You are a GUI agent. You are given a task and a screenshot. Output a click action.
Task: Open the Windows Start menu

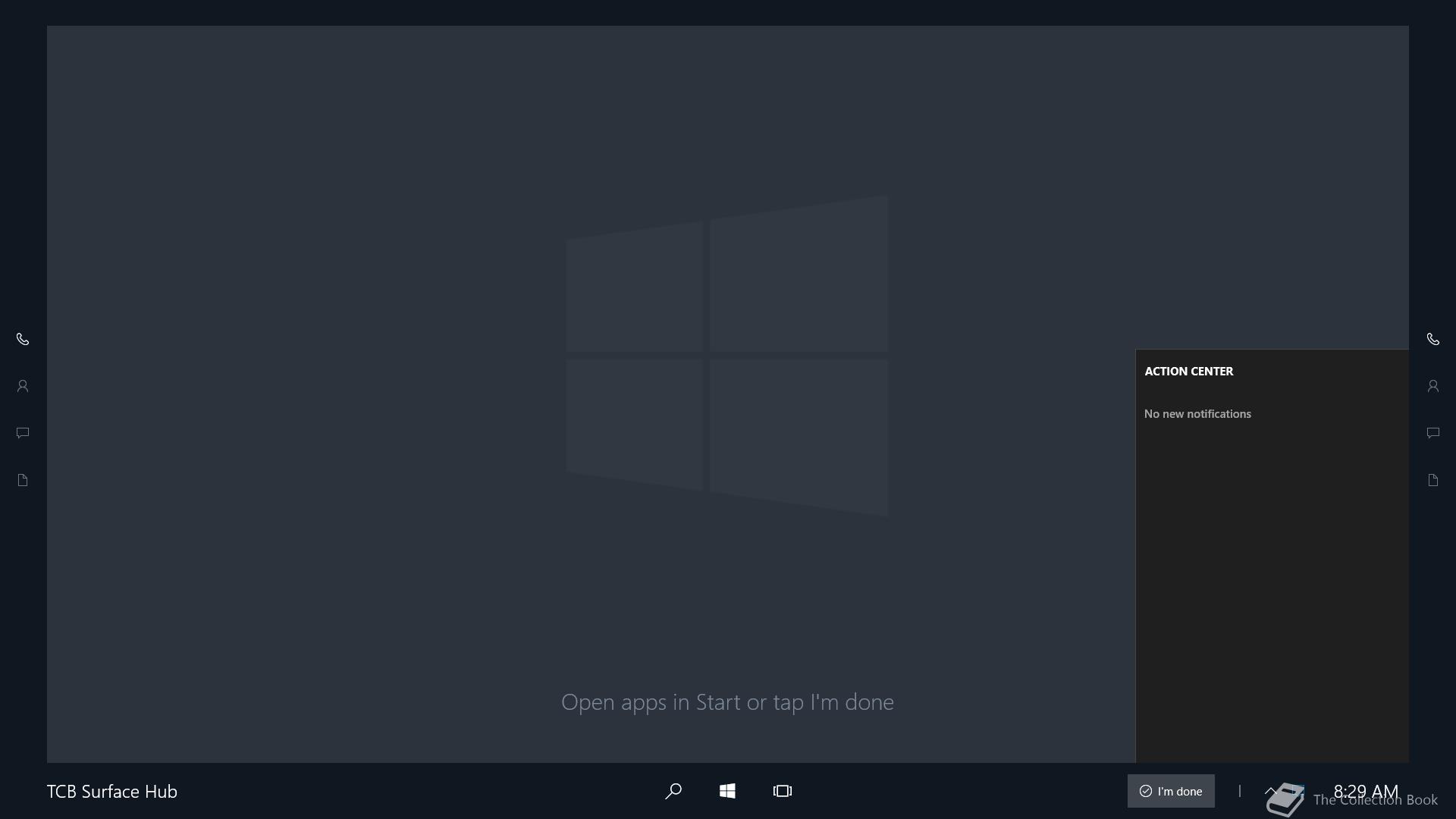tap(727, 791)
